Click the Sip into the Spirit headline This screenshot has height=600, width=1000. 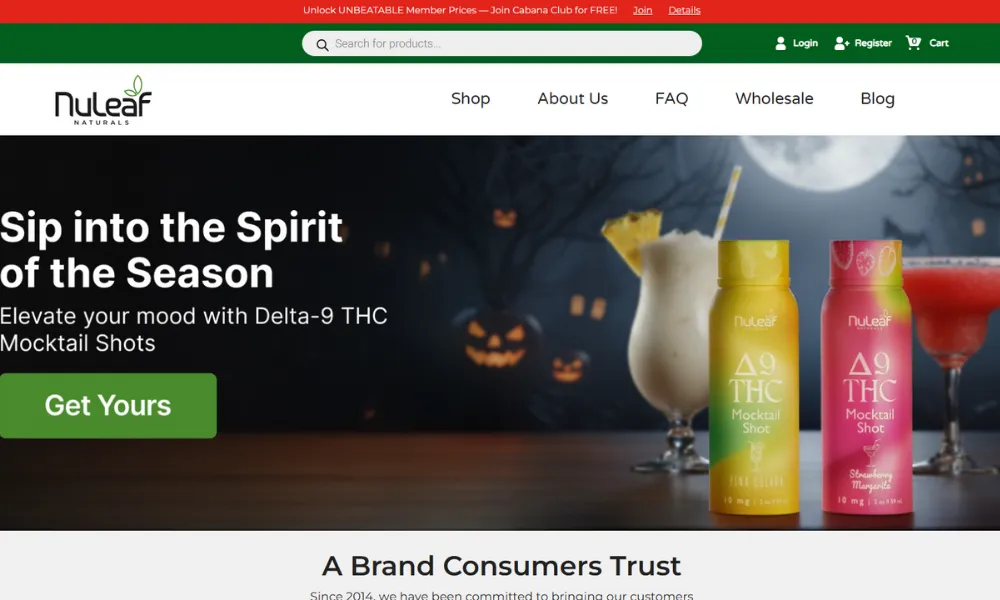172,250
